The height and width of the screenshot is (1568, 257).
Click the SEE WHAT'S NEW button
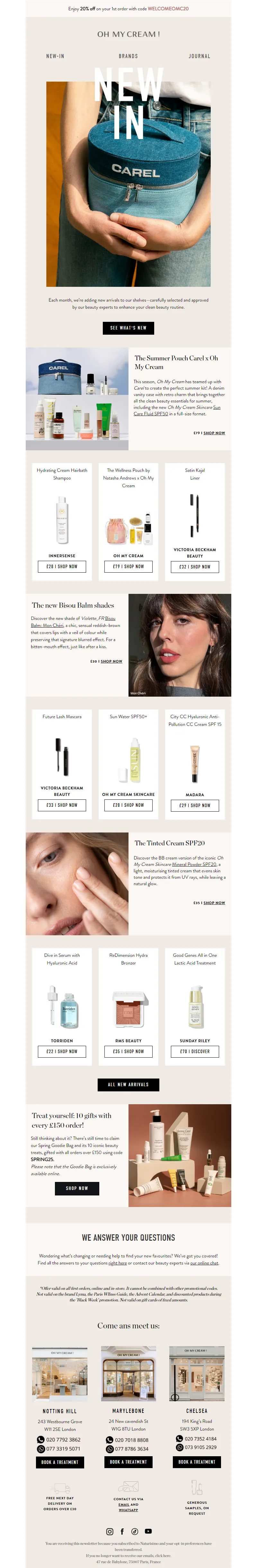[x=128, y=328]
